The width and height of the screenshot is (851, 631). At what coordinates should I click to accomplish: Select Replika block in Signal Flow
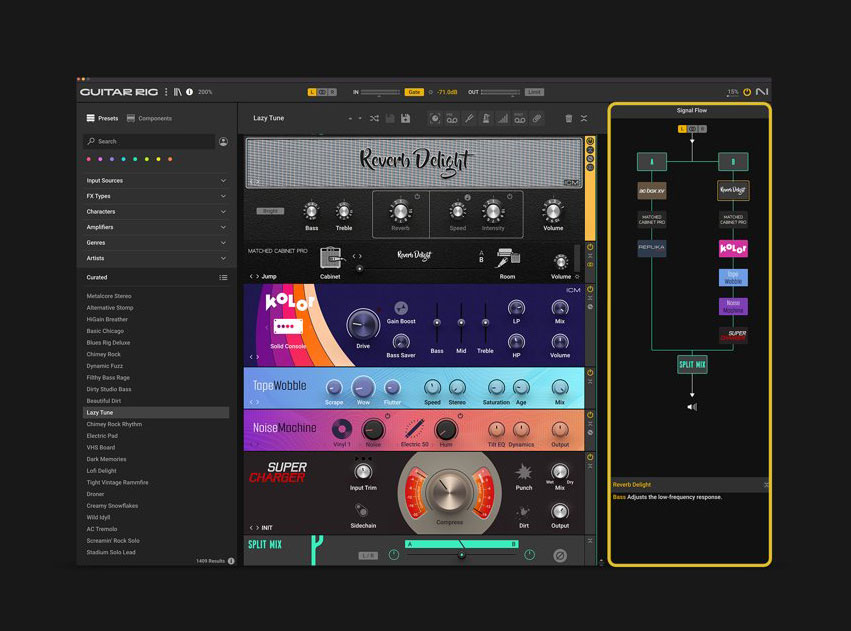(652, 247)
